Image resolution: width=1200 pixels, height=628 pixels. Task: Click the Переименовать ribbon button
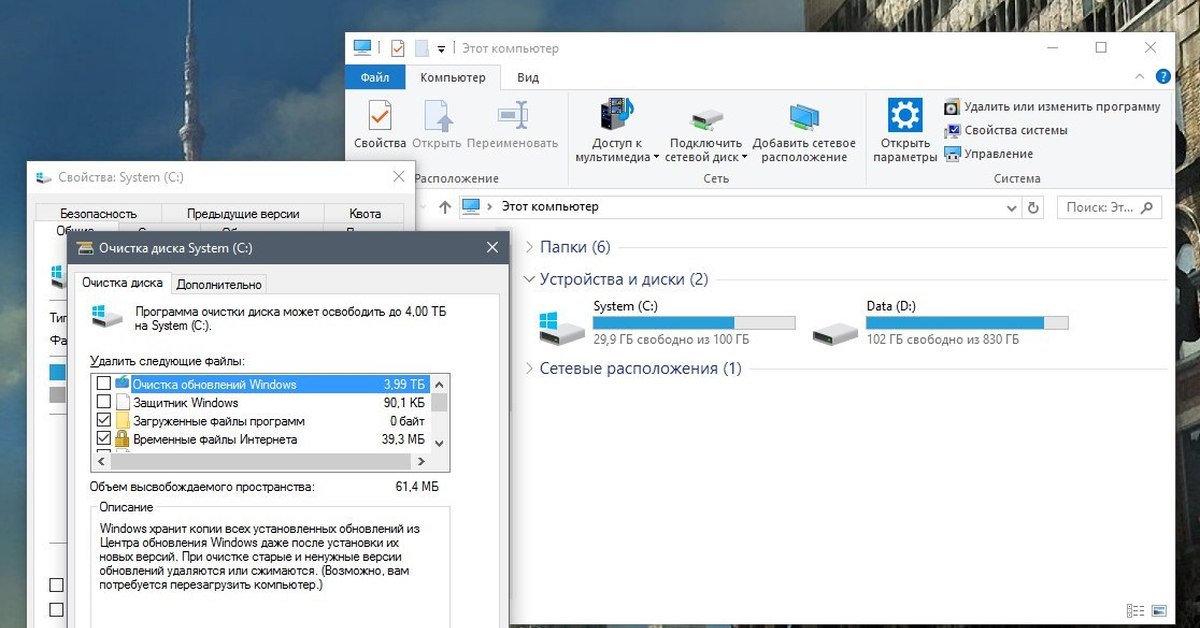[x=512, y=125]
